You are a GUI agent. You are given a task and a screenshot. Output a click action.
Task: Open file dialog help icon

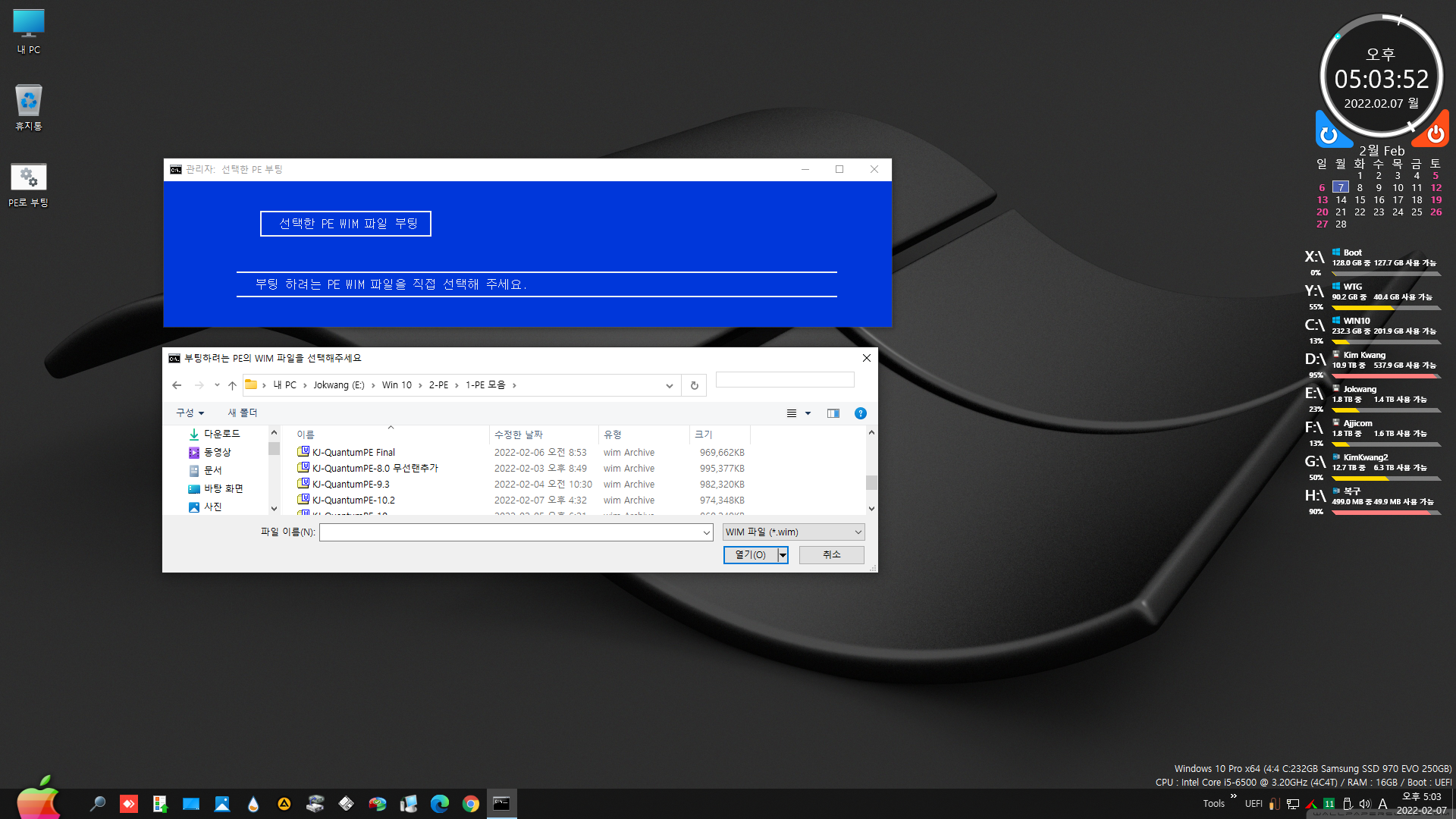tap(860, 413)
